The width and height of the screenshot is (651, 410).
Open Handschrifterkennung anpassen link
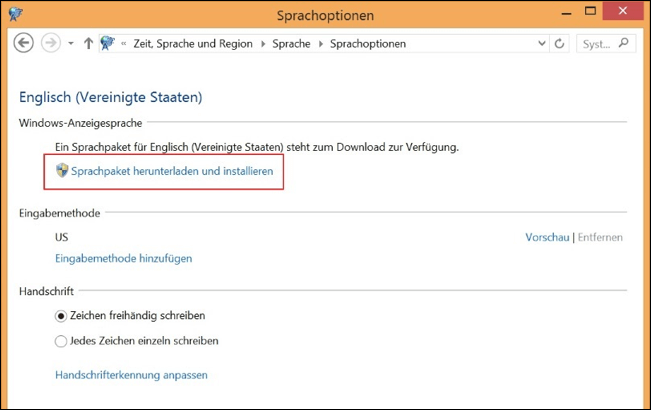(x=131, y=375)
